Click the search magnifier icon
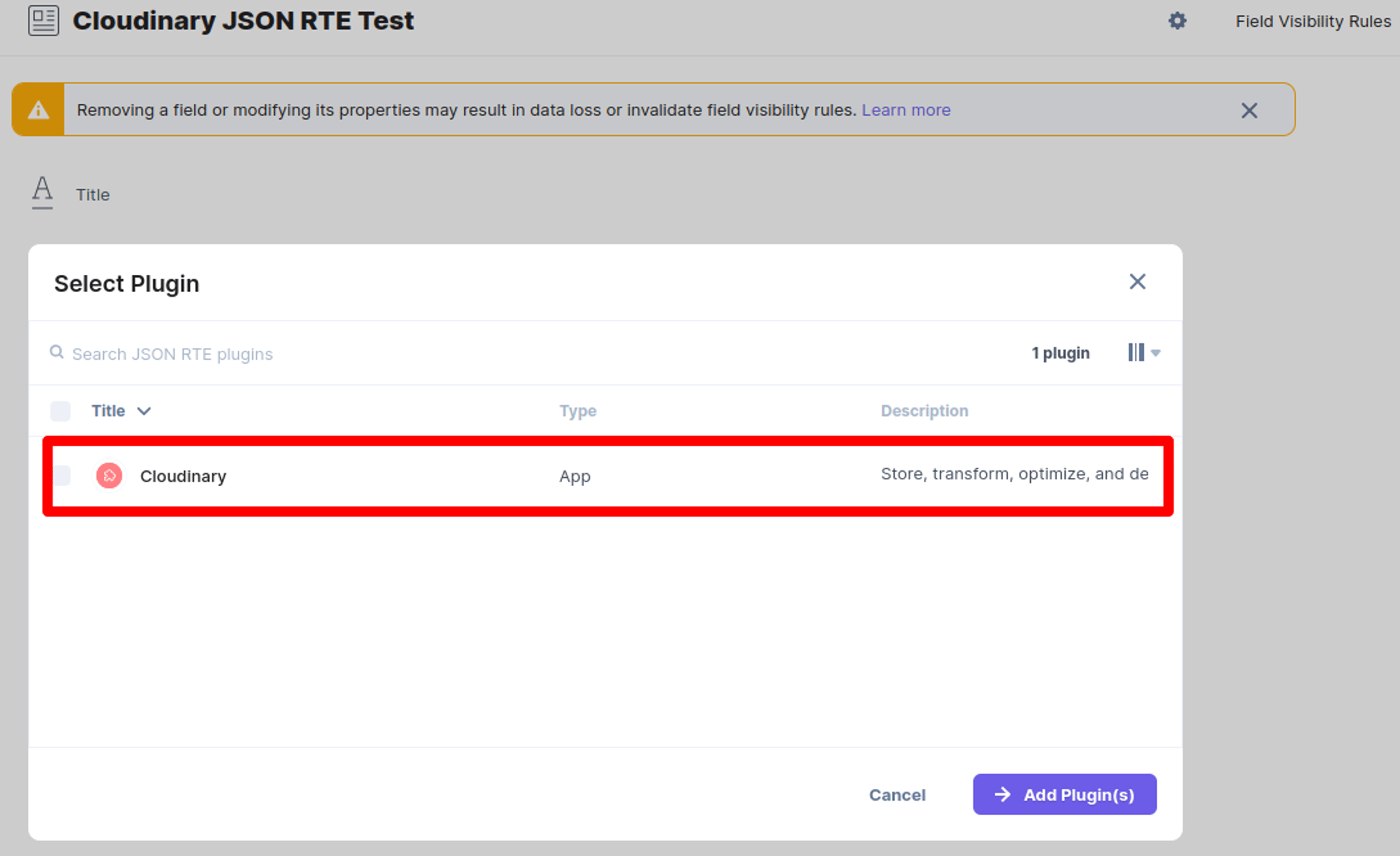 point(57,352)
